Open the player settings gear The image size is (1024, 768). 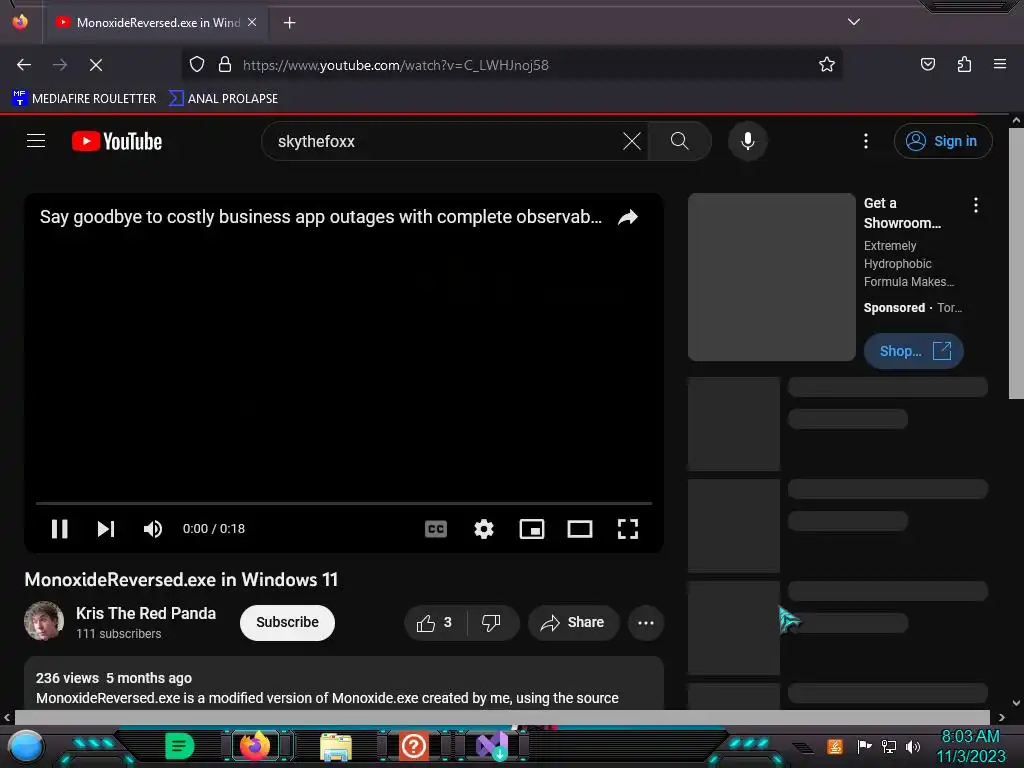pos(484,529)
